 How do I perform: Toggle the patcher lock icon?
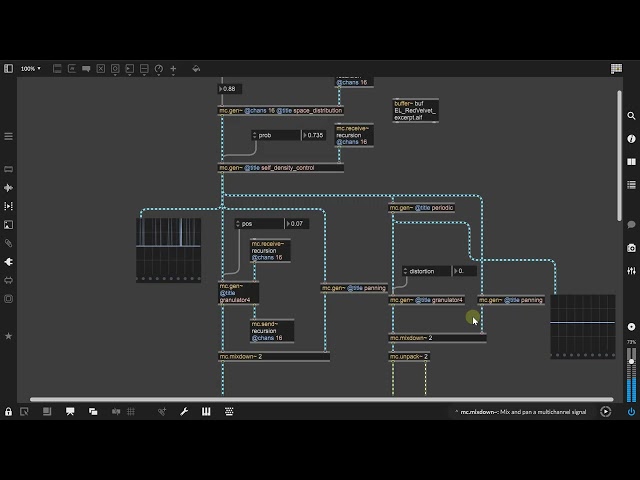click(x=8, y=411)
